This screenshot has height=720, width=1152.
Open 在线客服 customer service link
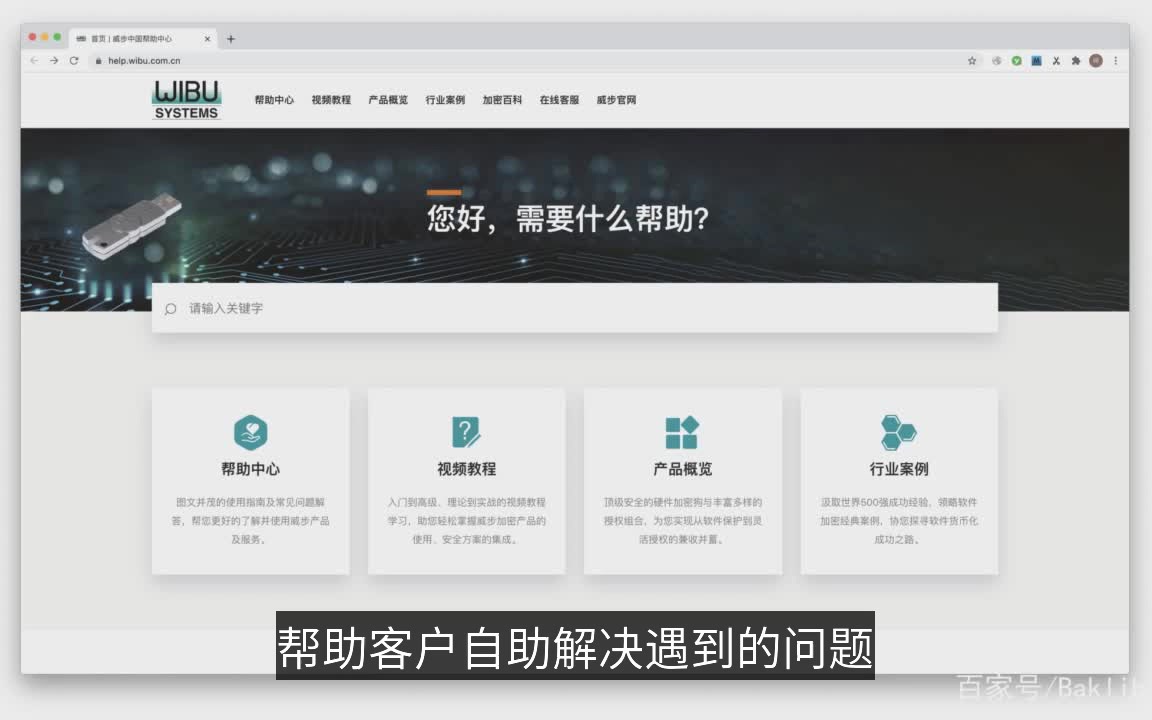coord(559,100)
